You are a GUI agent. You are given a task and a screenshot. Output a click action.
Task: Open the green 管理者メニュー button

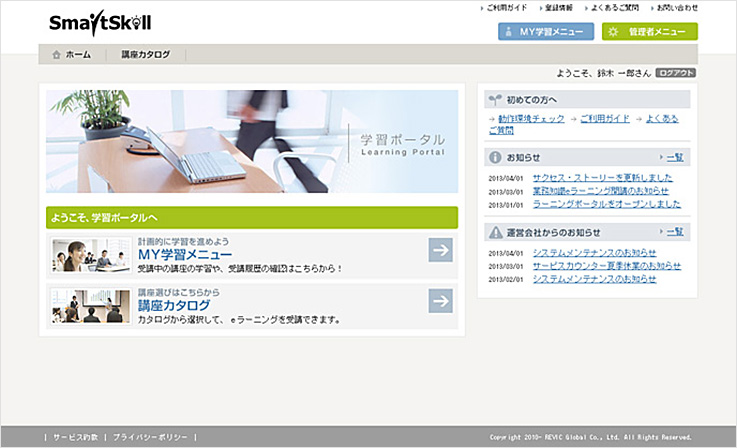tap(650, 32)
